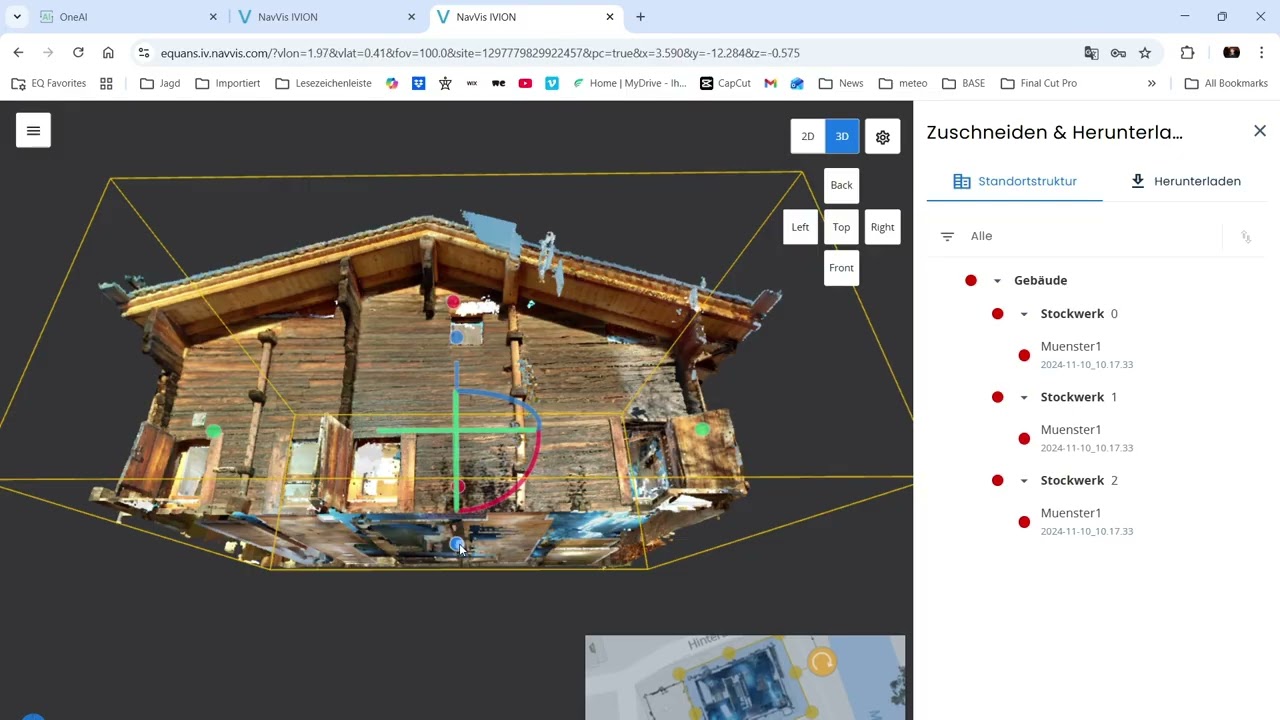Open the home page
Viewport: 1280px width, 720px height.
(x=108, y=53)
